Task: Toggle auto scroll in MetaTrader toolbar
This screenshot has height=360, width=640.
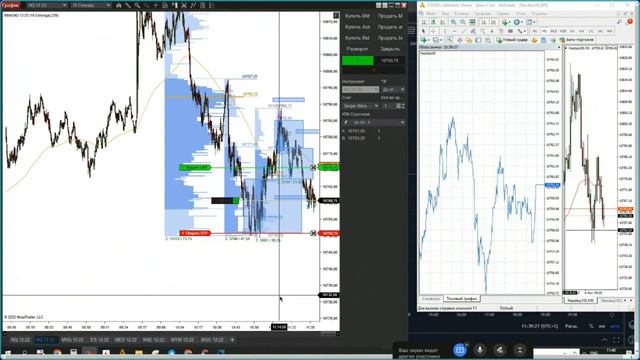Action: coord(483,22)
